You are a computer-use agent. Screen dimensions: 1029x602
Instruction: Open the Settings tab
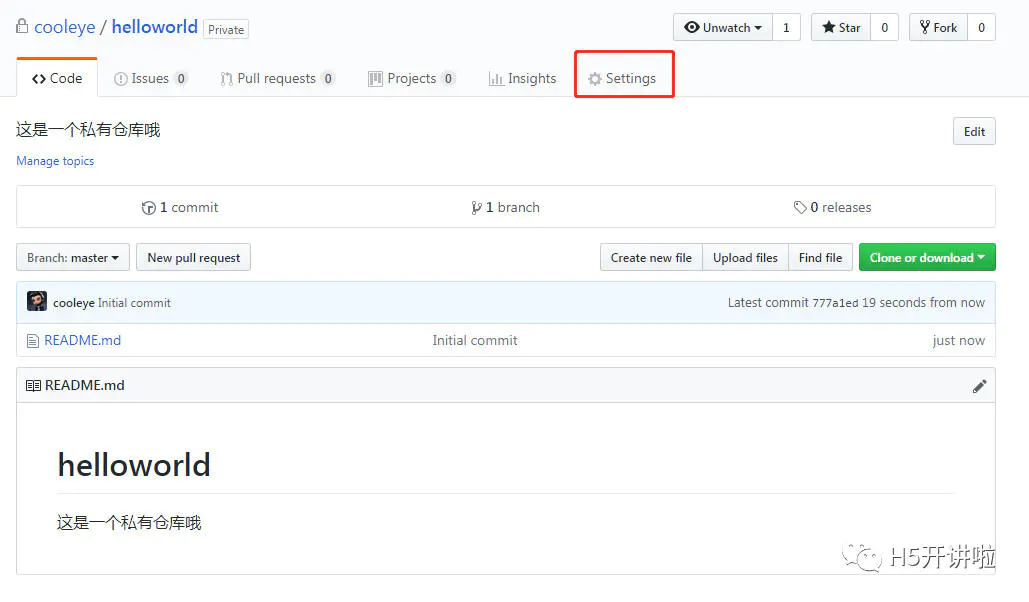pyautogui.click(x=622, y=78)
